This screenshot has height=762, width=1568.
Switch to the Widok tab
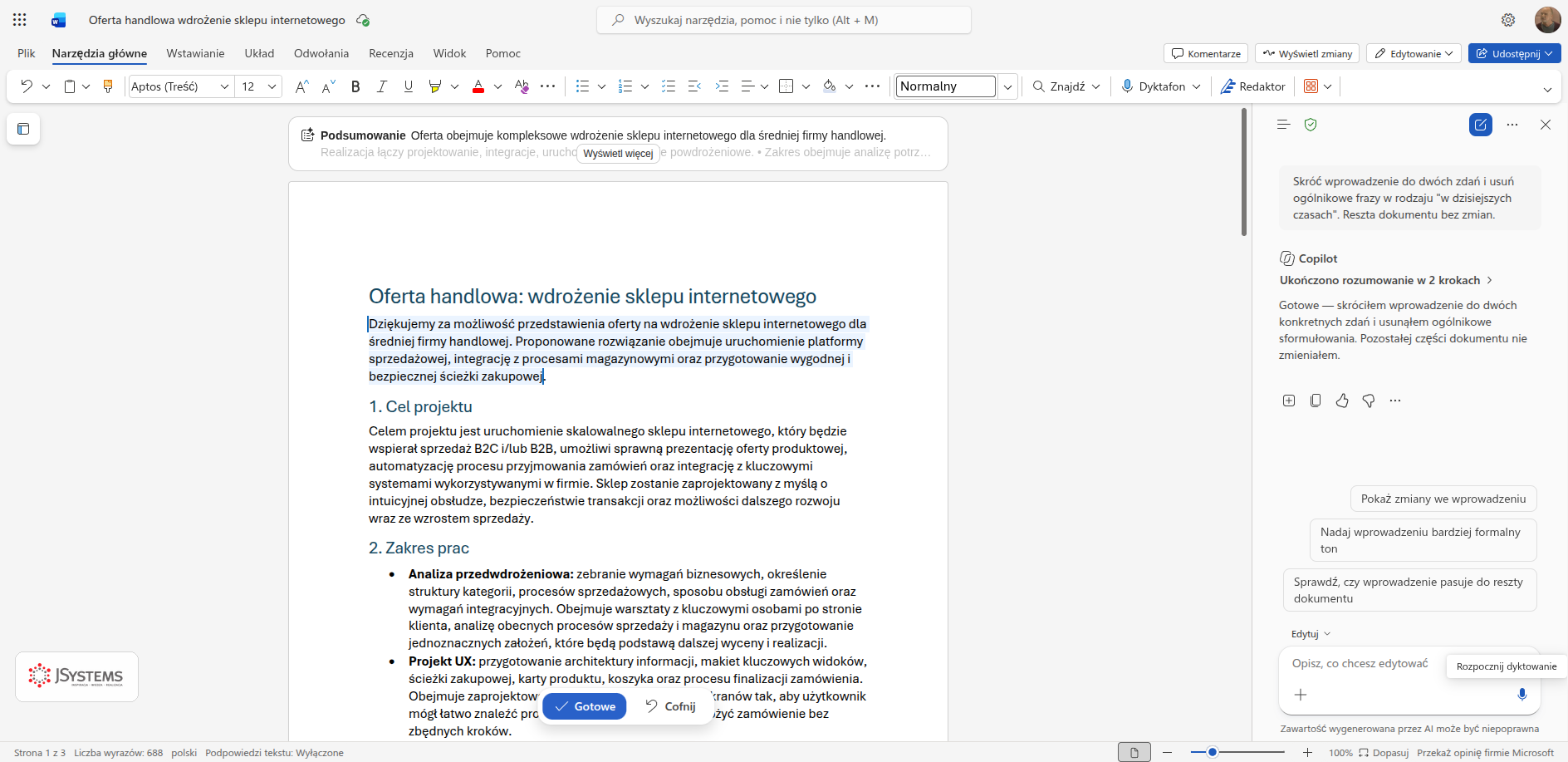(449, 53)
